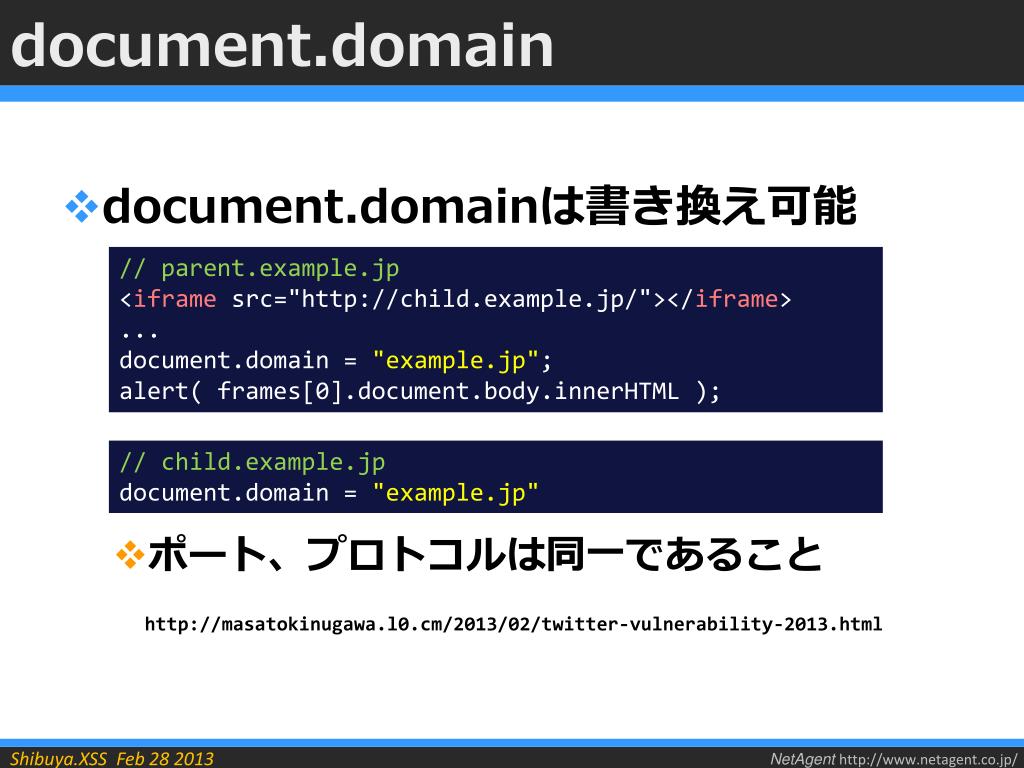The width and height of the screenshot is (1024, 768).
Task: Click the slide title "document.domain"
Action: point(282,45)
